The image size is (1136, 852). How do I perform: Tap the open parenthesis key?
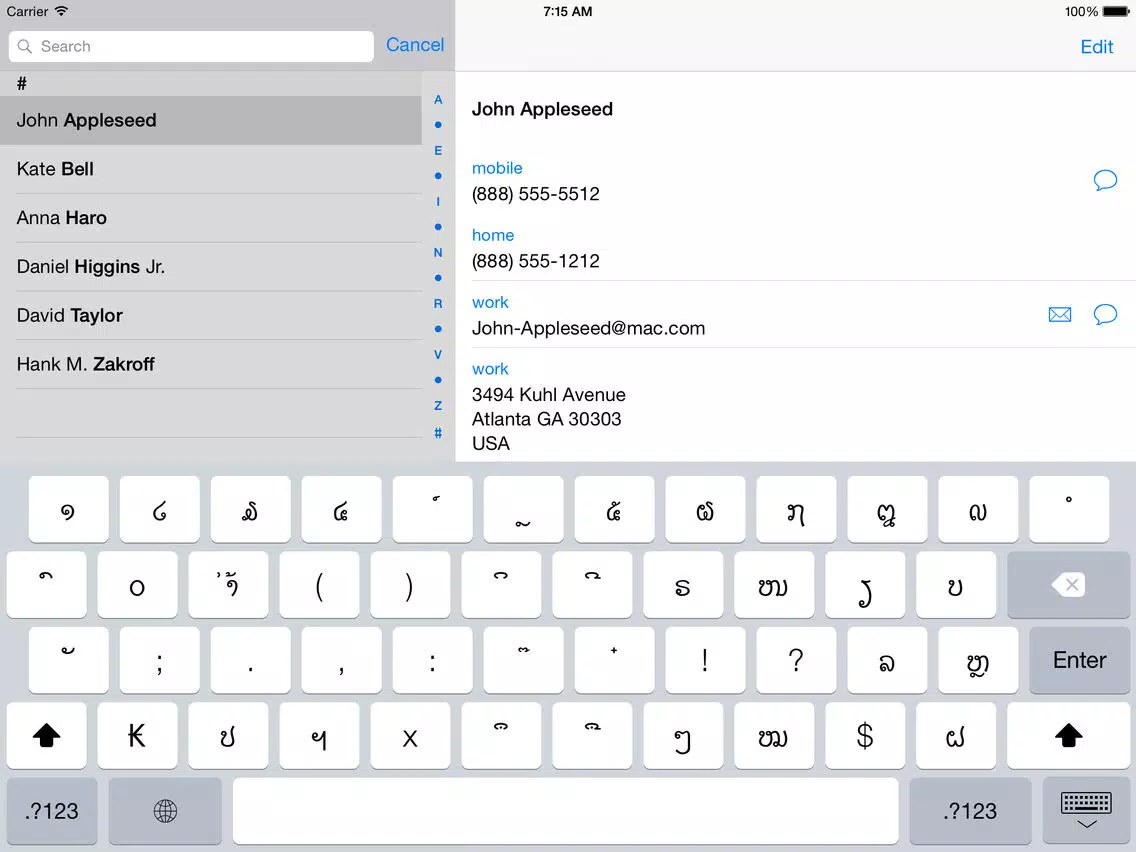[319, 585]
